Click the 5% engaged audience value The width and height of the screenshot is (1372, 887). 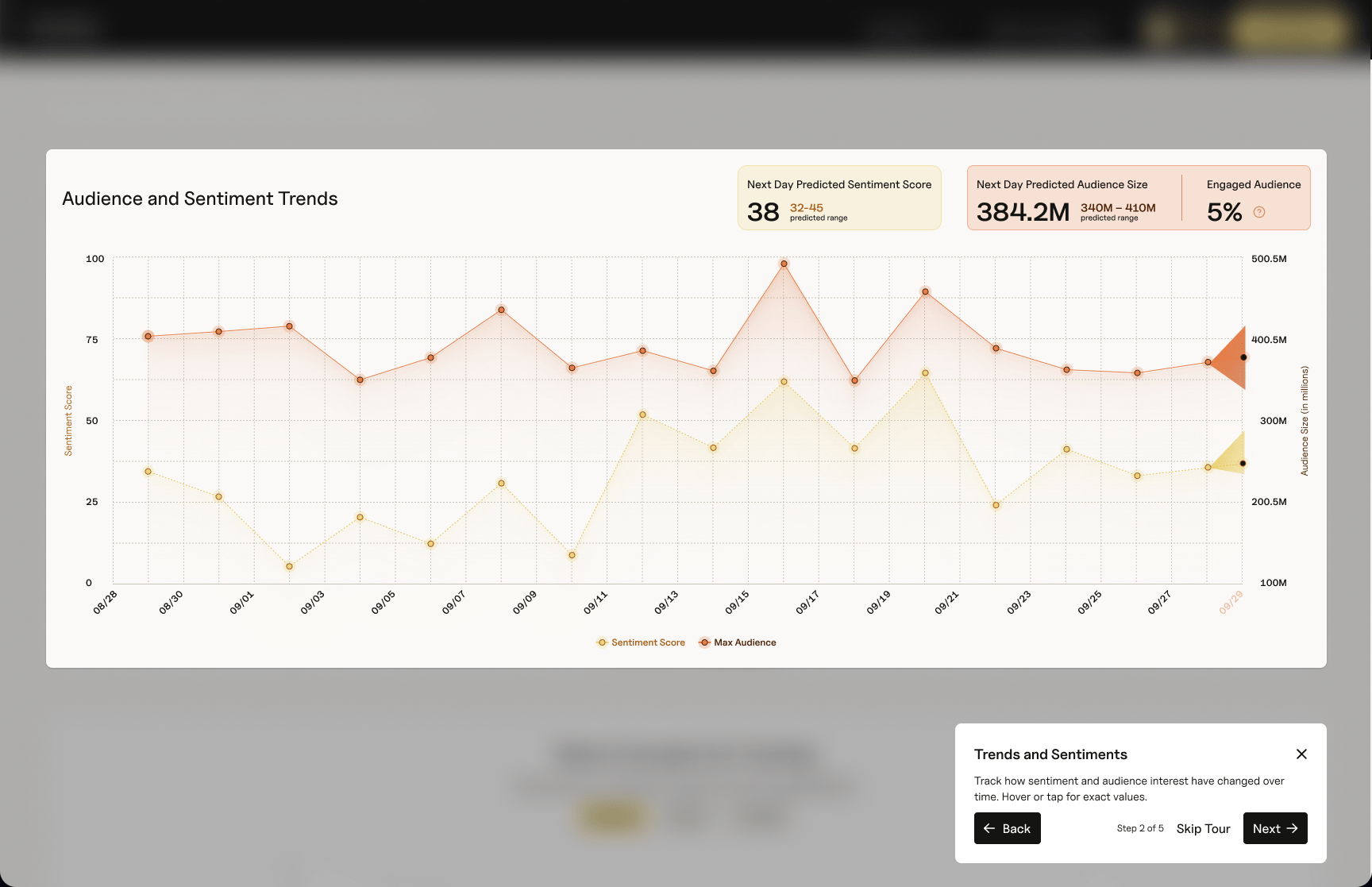tap(1224, 212)
